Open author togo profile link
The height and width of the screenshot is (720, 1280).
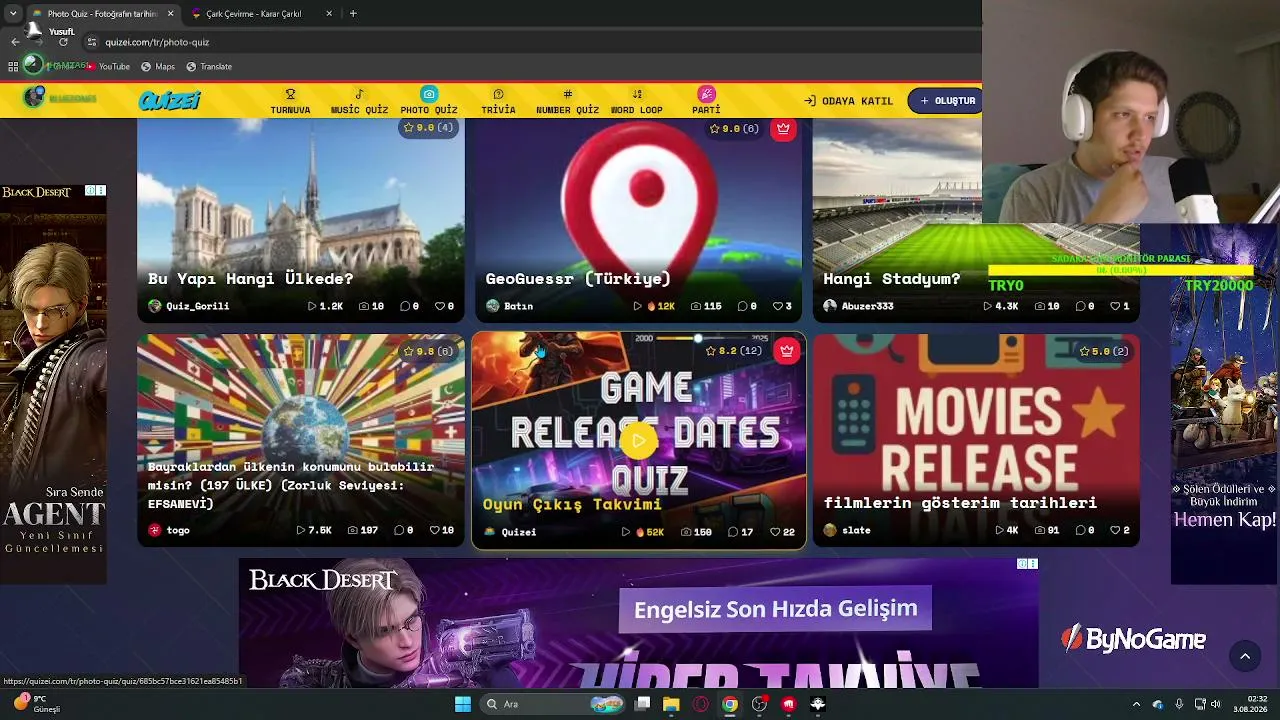[x=169, y=530]
